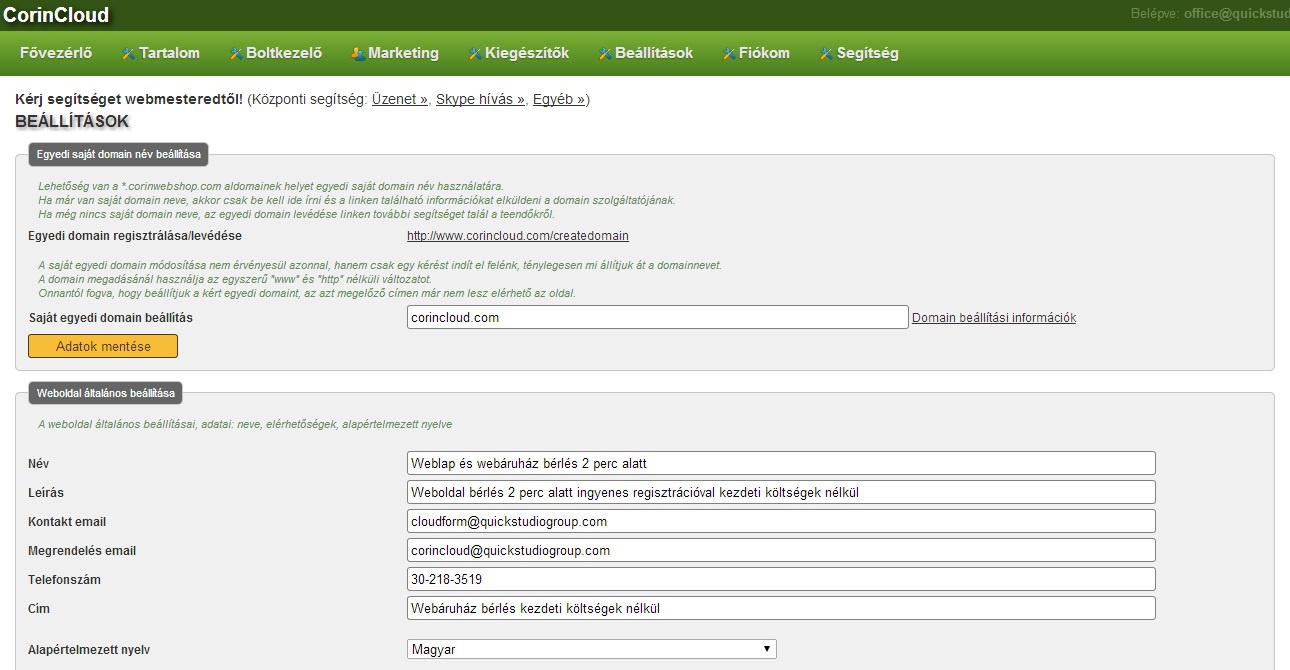This screenshot has height=670, width=1290.
Task: Follow the Üzenet » help link
Action: pos(400,100)
